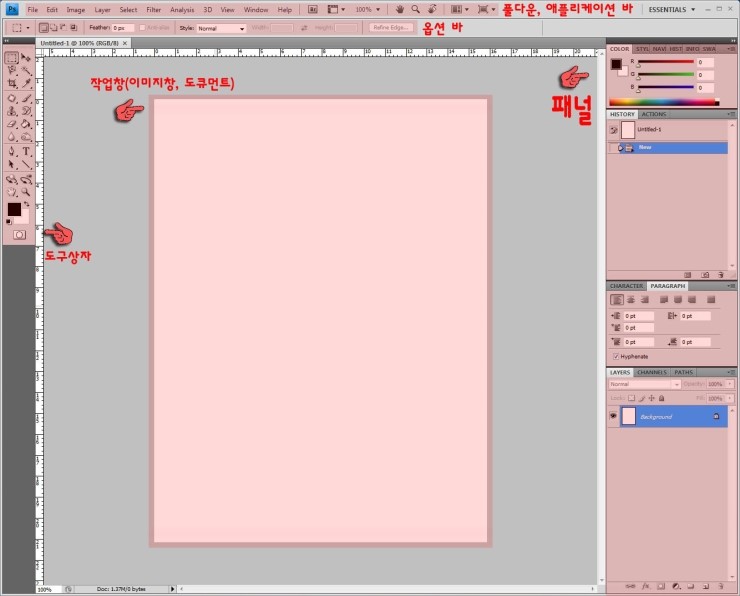Switch to the CHANNELS tab

[x=651, y=372]
